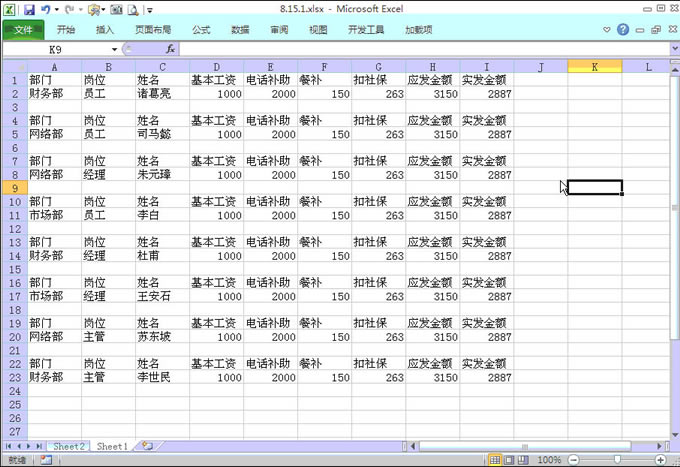Click the Print Preview magnifier icon
Image resolution: width=680 pixels, height=467 pixels.
[133, 10]
